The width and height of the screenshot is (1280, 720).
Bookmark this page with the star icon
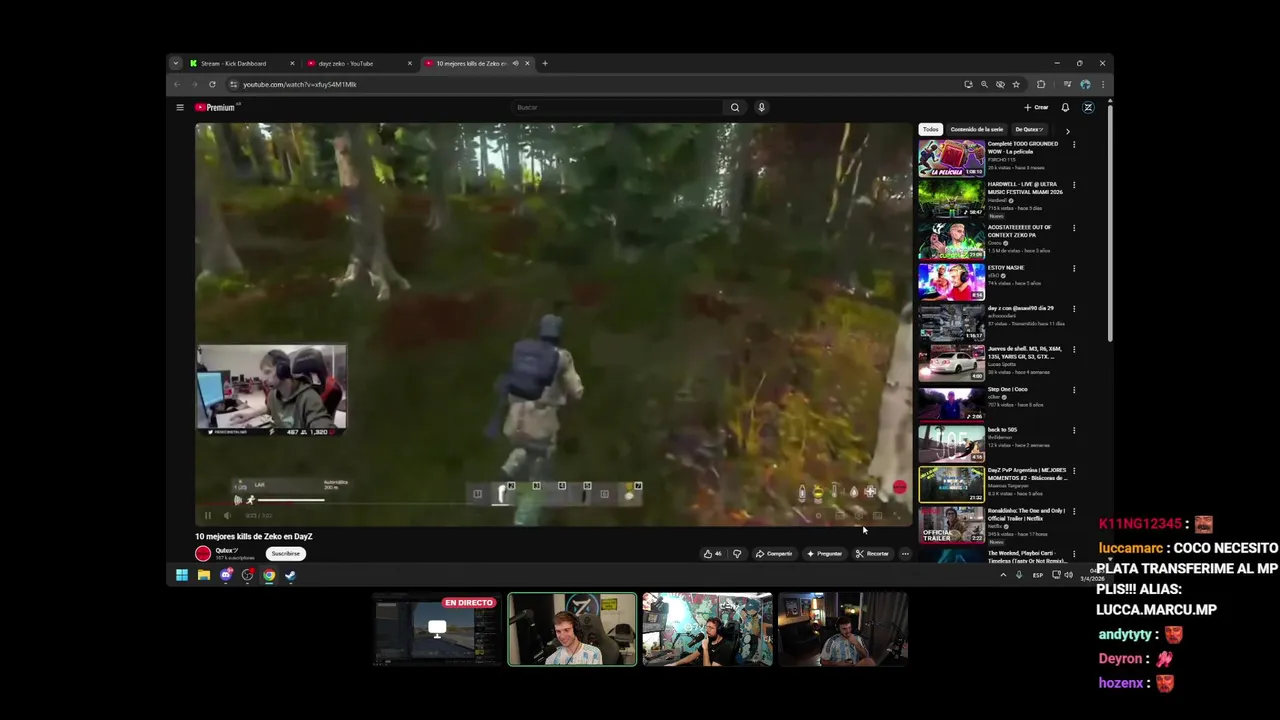[1016, 84]
